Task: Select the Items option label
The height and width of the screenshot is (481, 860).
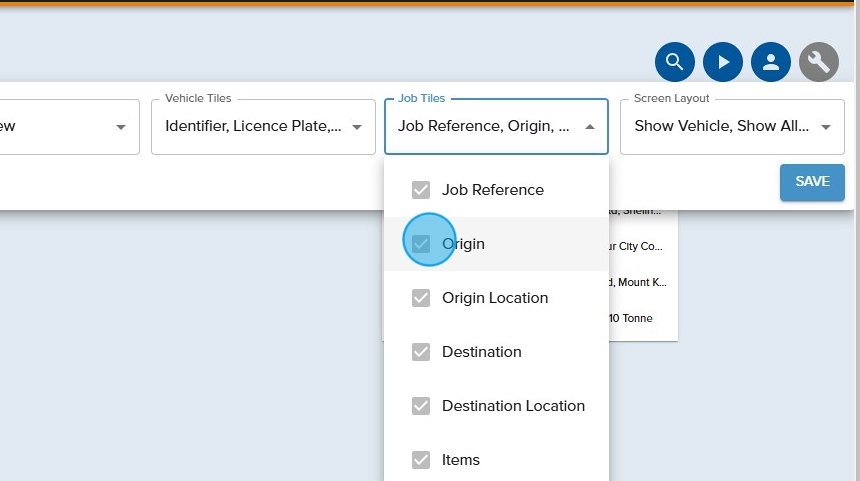Action: point(461,460)
